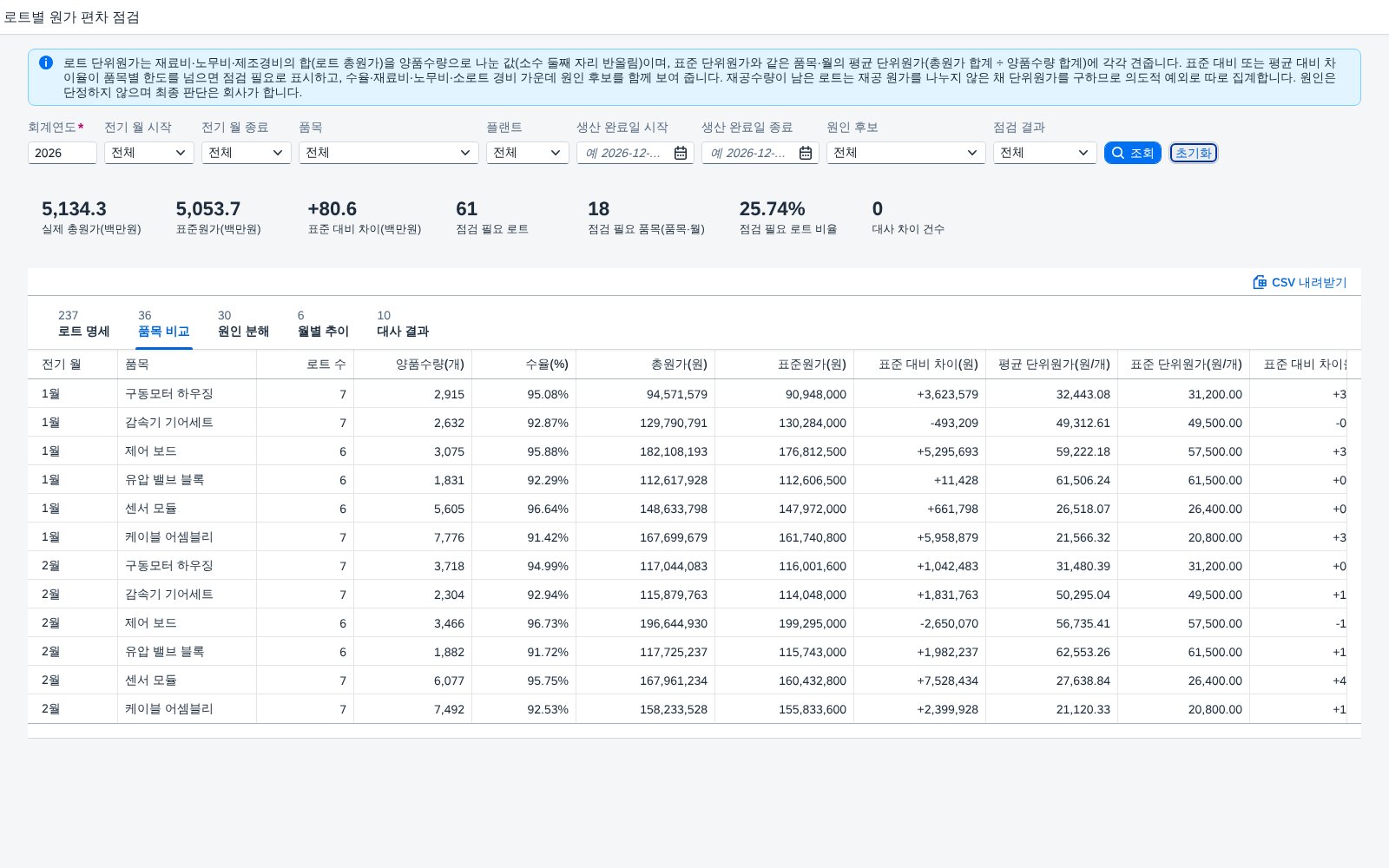Open the 점검 결과 dropdown

(1045, 153)
